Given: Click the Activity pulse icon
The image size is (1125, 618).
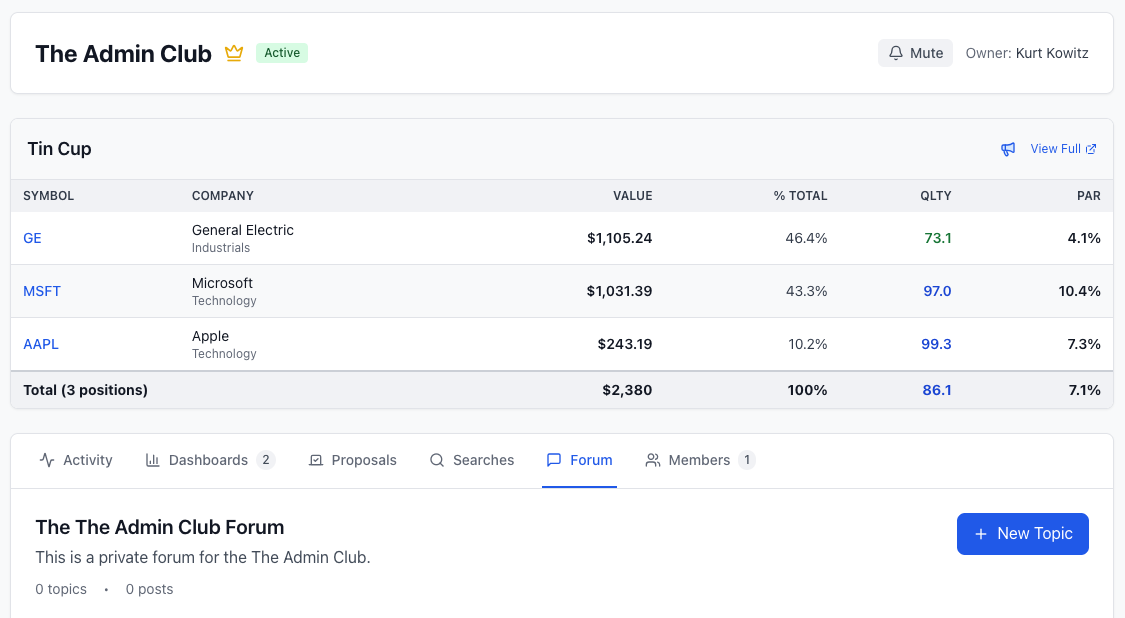Looking at the screenshot, I should 47,460.
